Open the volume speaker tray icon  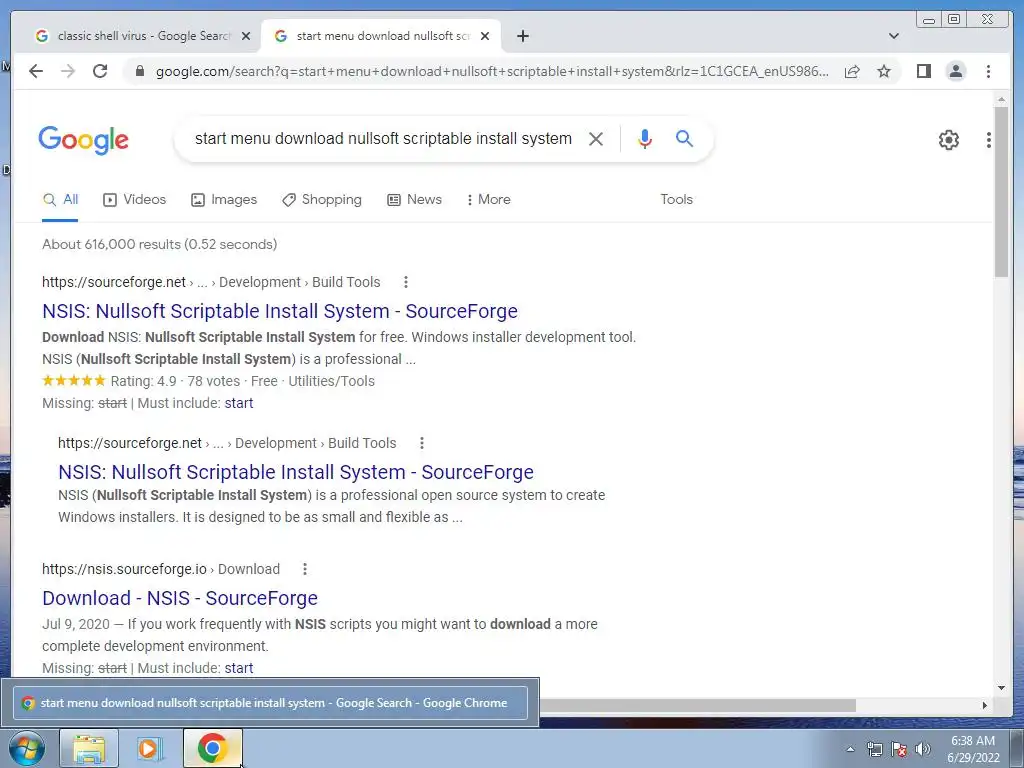923,749
